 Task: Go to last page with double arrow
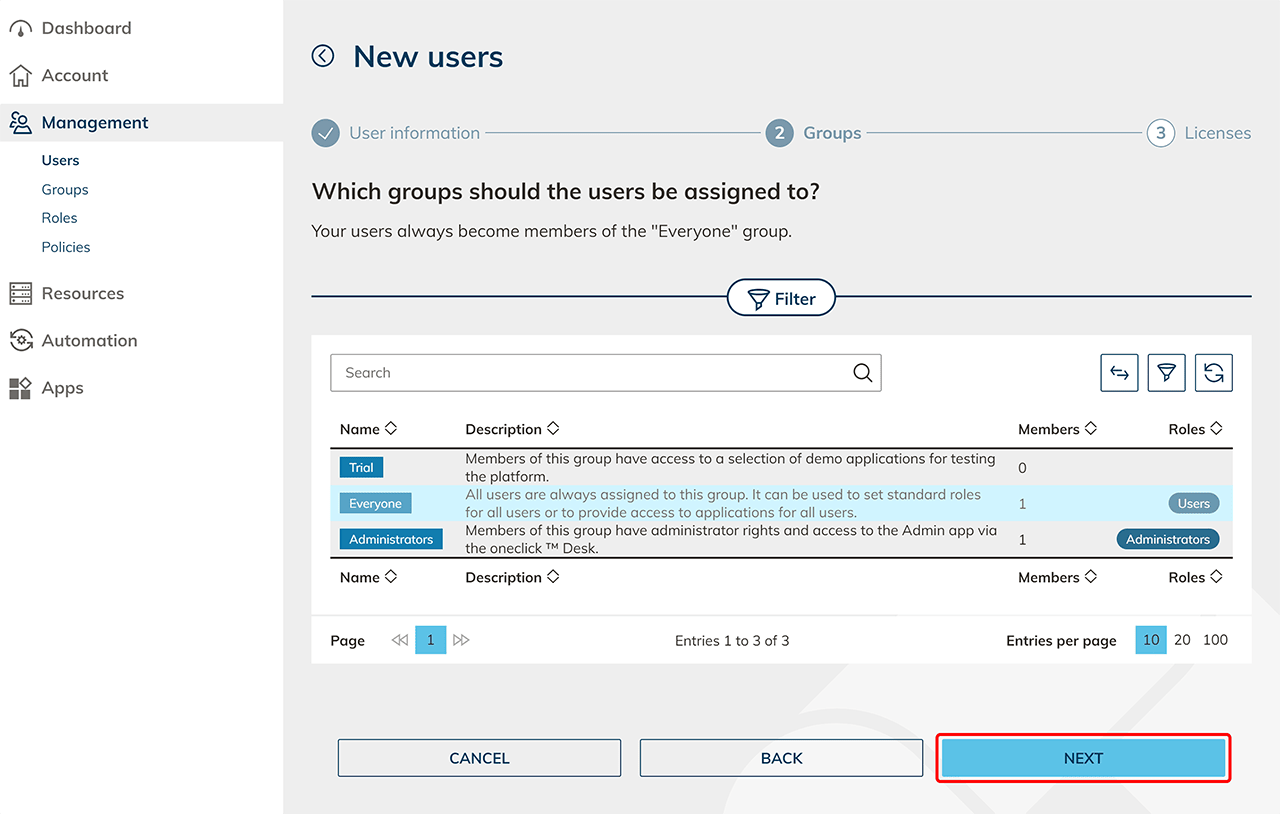[x=461, y=640]
